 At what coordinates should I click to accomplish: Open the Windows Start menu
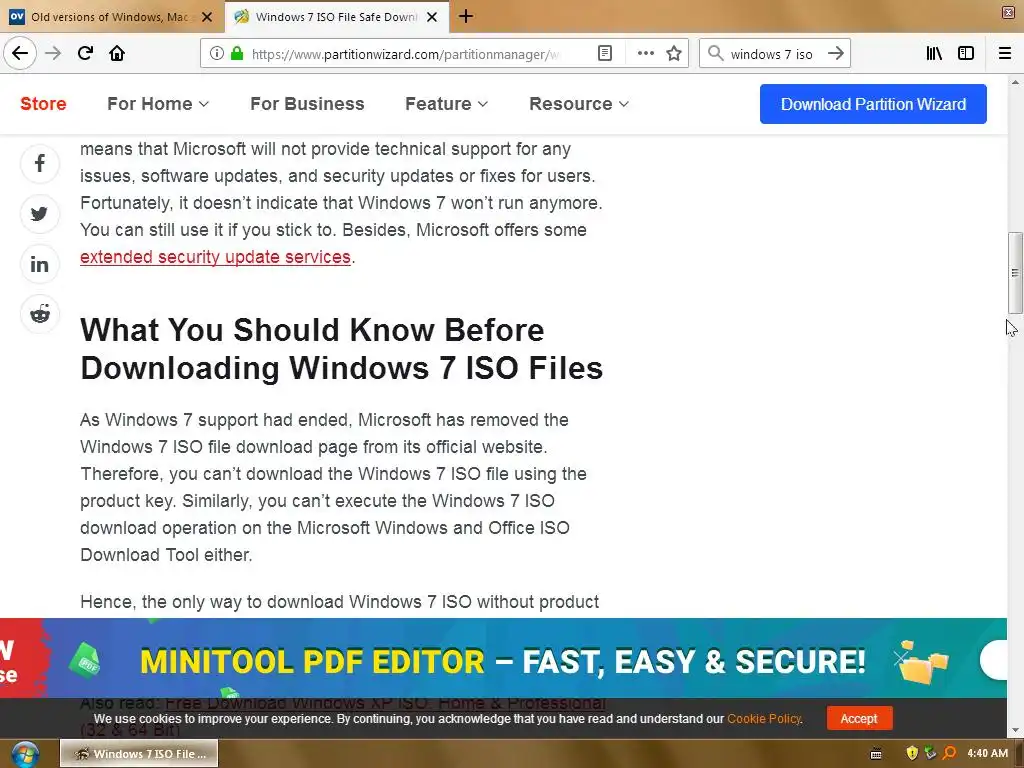click(x=25, y=754)
